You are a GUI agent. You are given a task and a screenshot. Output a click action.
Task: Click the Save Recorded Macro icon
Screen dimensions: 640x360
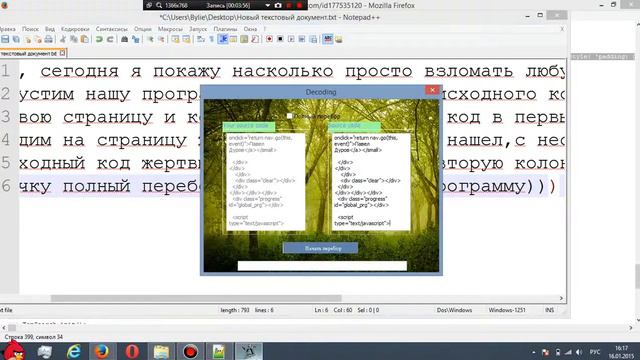(x=313, y=39)
